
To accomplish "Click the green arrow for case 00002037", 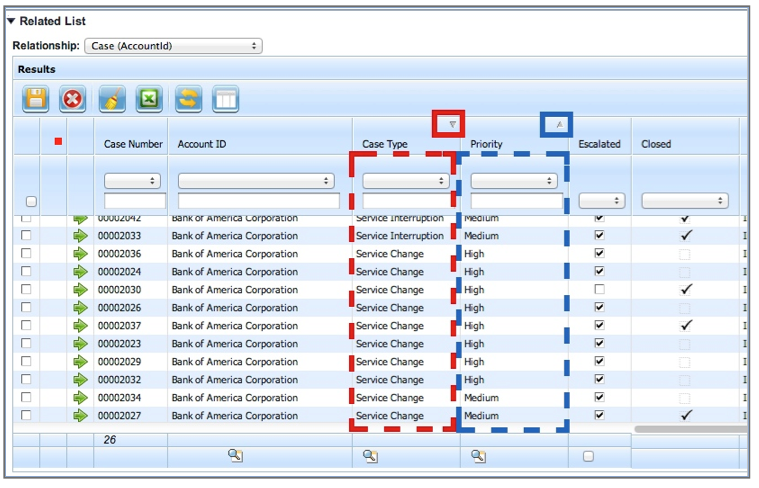I will point(80,325).
